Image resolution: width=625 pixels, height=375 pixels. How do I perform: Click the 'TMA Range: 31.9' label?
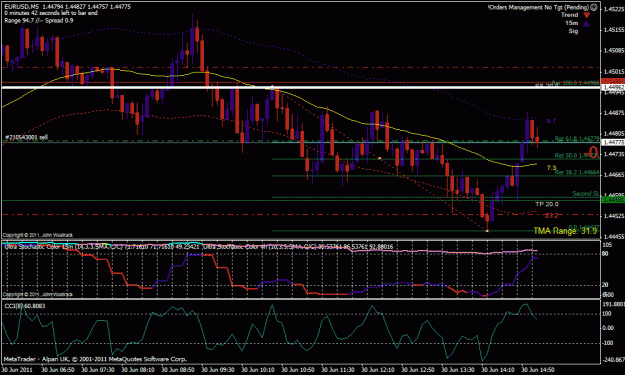pos(565,231)
